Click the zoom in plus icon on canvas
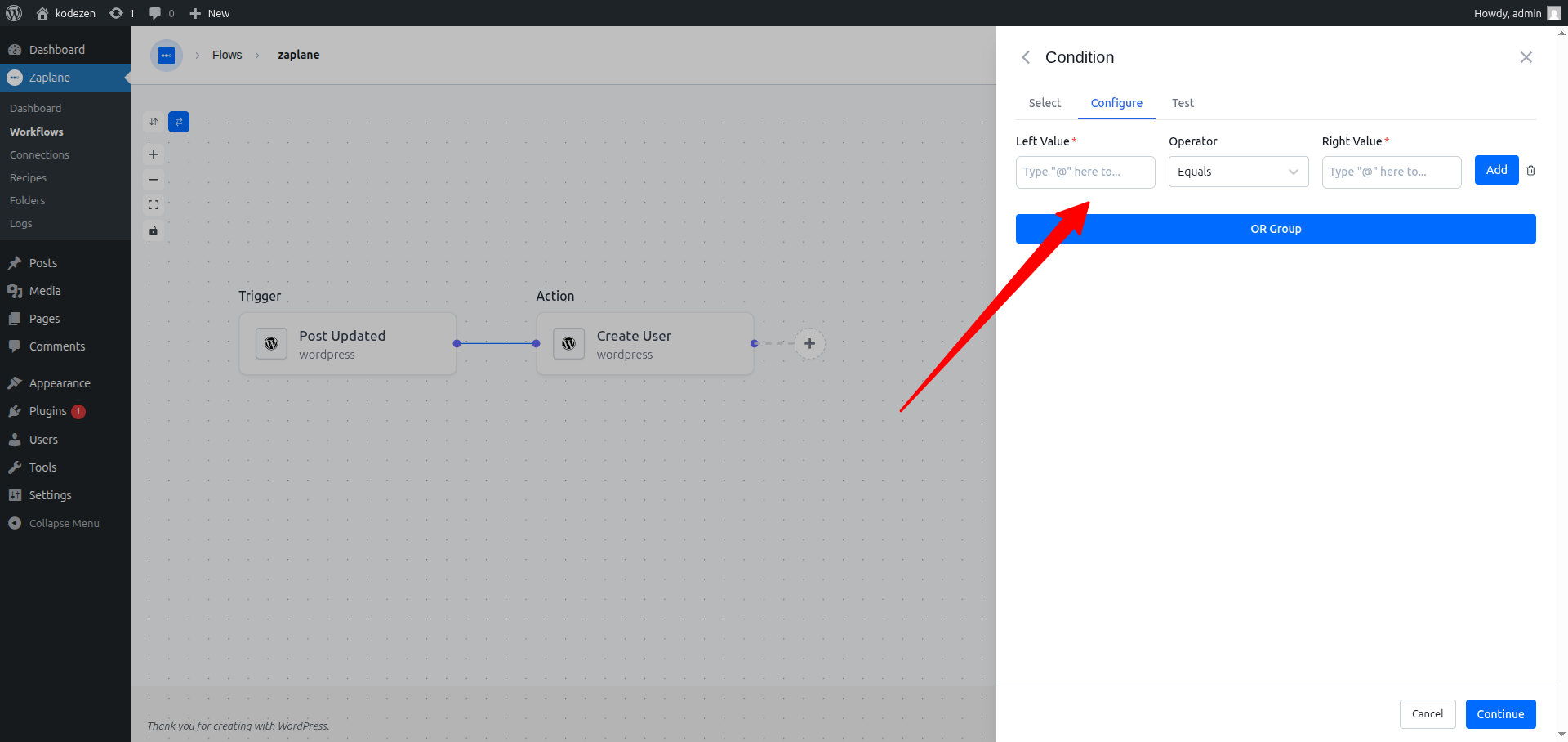 [x=154, y=154]
